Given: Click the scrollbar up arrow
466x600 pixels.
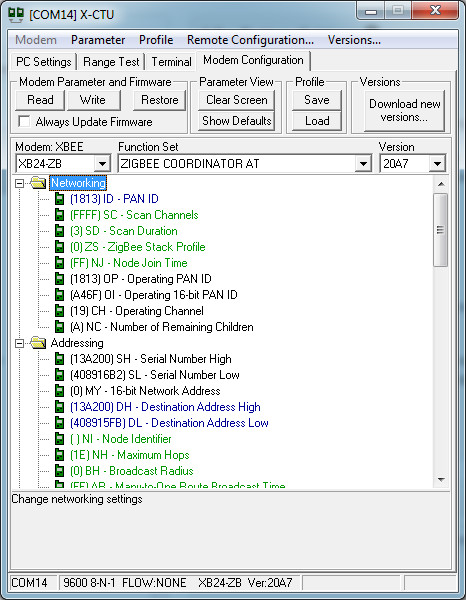Looking at the screenshot, I should 441,184.
